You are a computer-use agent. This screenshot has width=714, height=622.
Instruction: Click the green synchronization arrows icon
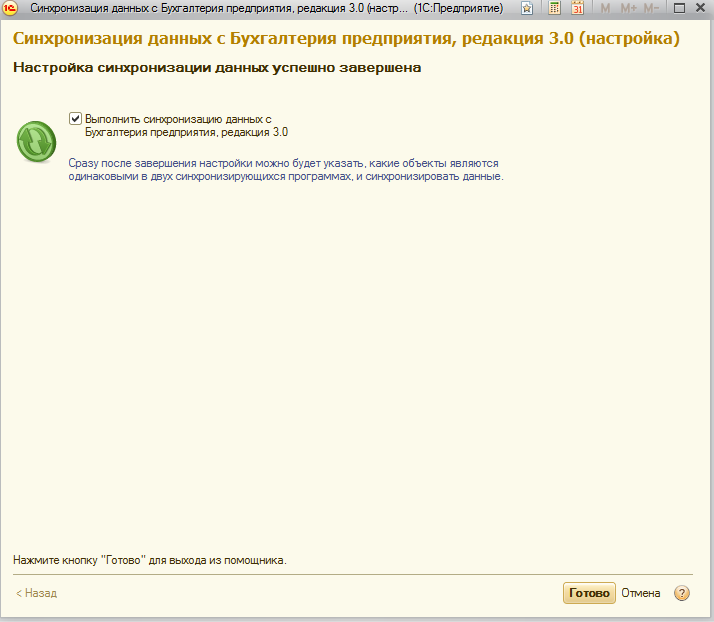(36, 142)
